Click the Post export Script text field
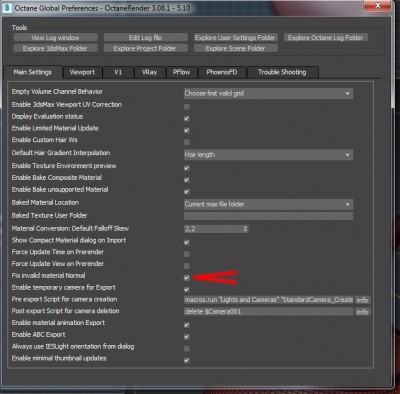The width and height of the screenshot is (400, 394). (268, 312)
